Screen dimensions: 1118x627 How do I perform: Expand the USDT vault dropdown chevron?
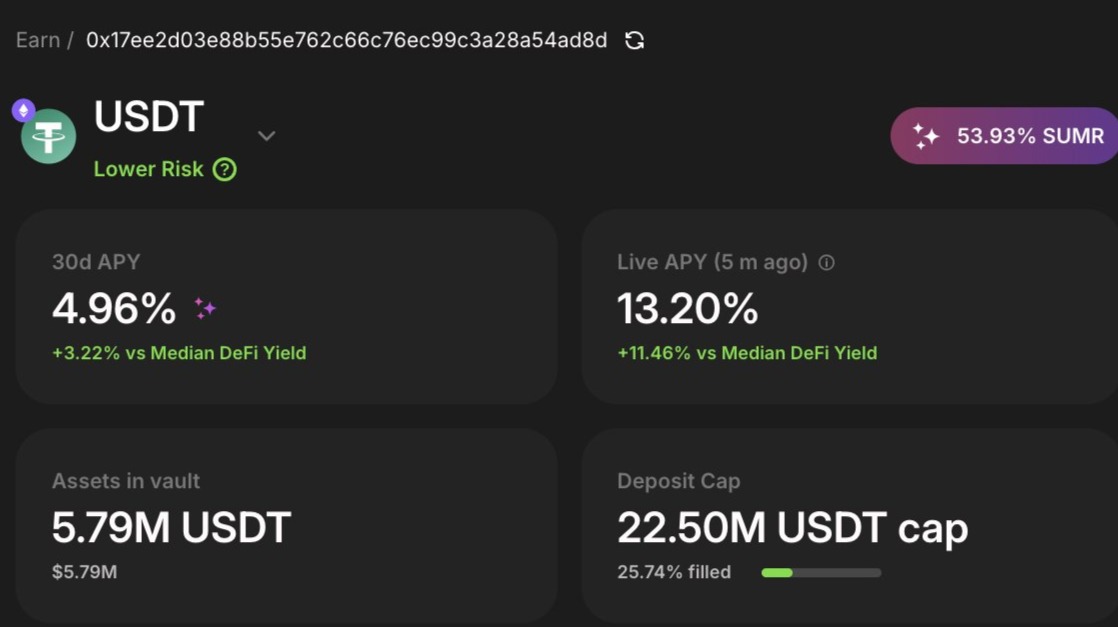coord(266,136)
